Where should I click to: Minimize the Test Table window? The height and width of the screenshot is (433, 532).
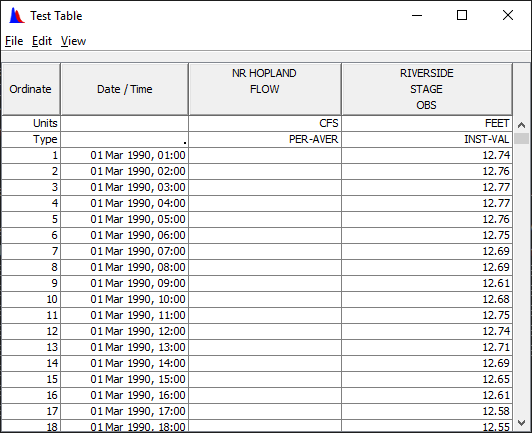coord(417,15)
